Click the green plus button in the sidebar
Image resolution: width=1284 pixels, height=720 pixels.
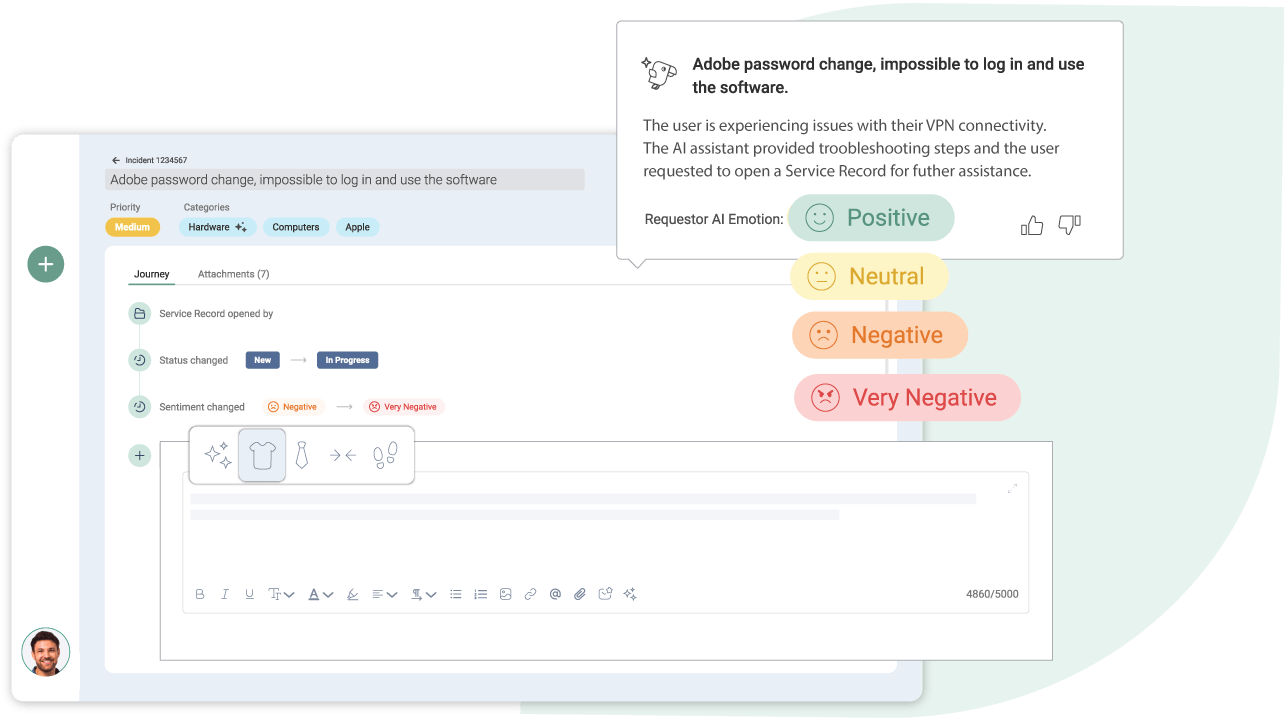pos(46,264)
